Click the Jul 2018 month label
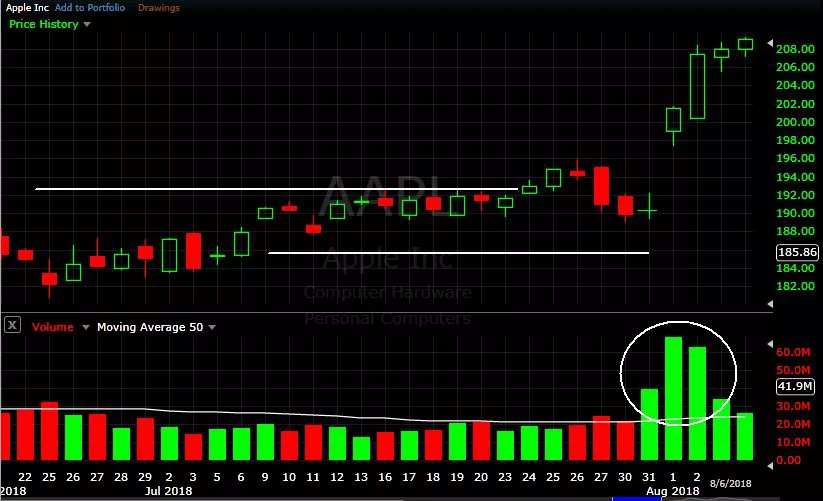 (x=168, y=491)
